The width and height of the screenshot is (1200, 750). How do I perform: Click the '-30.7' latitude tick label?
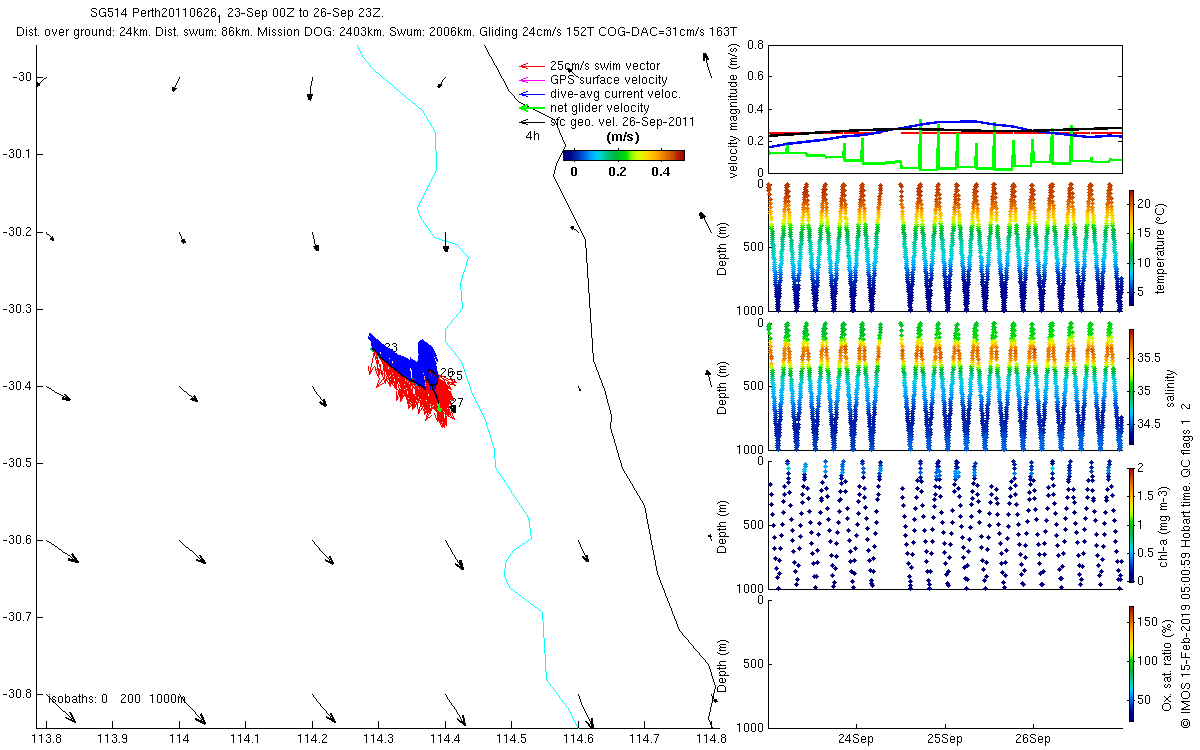18,617
